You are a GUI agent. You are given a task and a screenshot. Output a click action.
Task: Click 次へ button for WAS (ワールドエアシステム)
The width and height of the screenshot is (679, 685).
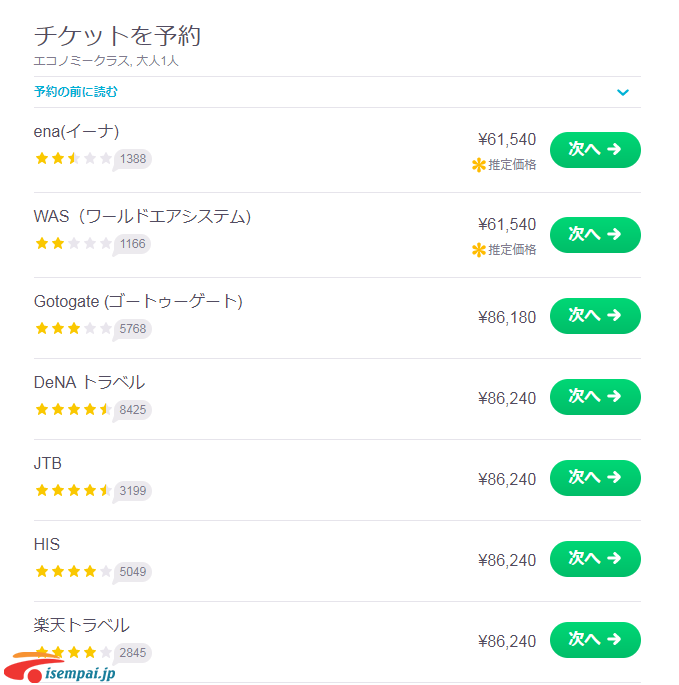click(595, 235)
